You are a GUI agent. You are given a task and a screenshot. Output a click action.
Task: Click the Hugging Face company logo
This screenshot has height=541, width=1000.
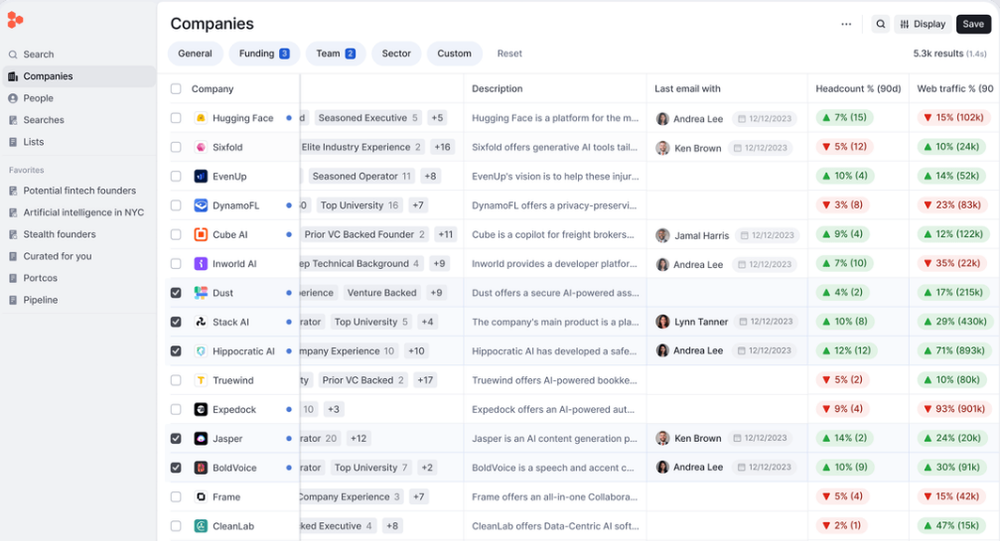pos(201,118)
